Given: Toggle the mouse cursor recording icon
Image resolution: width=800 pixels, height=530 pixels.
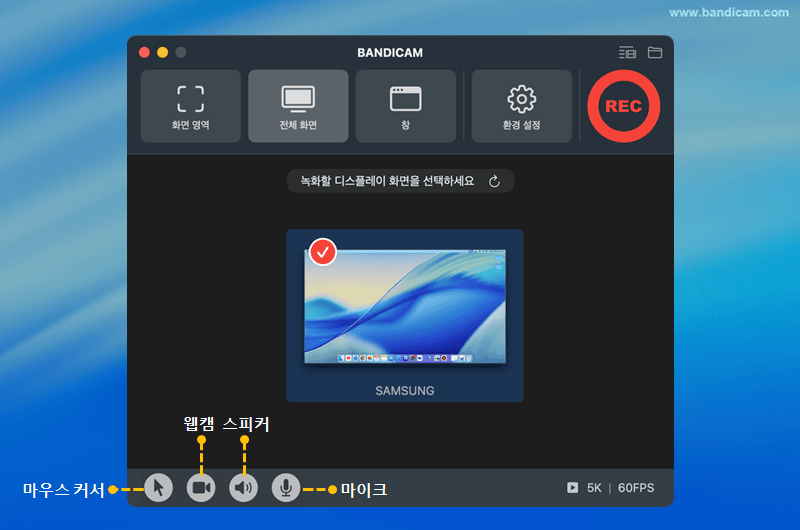Looking at the screenshot, I should [159, 488].
